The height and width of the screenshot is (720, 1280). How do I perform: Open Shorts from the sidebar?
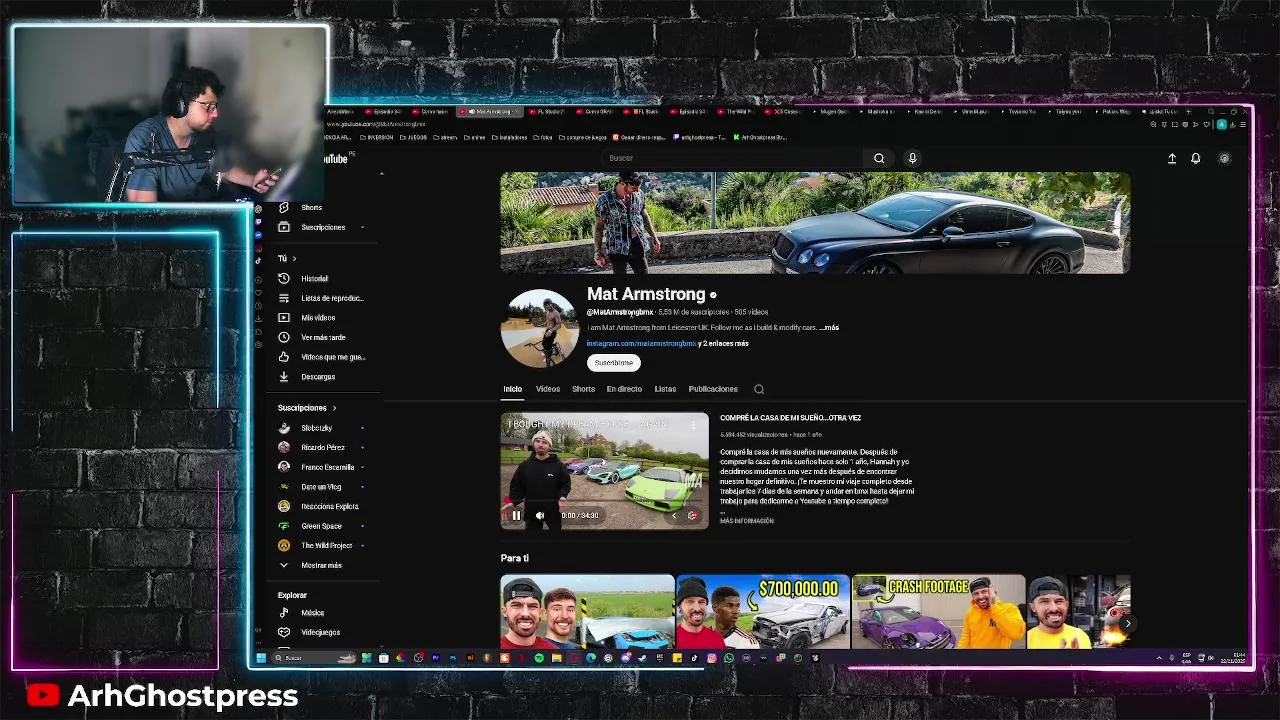pyautogui.click(x=312, y=207)
